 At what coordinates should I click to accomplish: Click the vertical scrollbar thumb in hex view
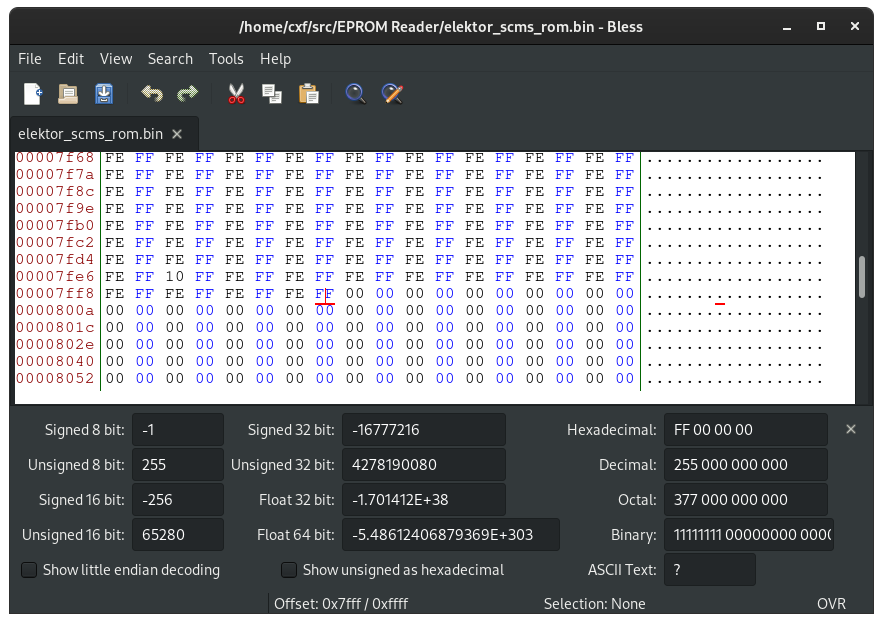point(862,277)
